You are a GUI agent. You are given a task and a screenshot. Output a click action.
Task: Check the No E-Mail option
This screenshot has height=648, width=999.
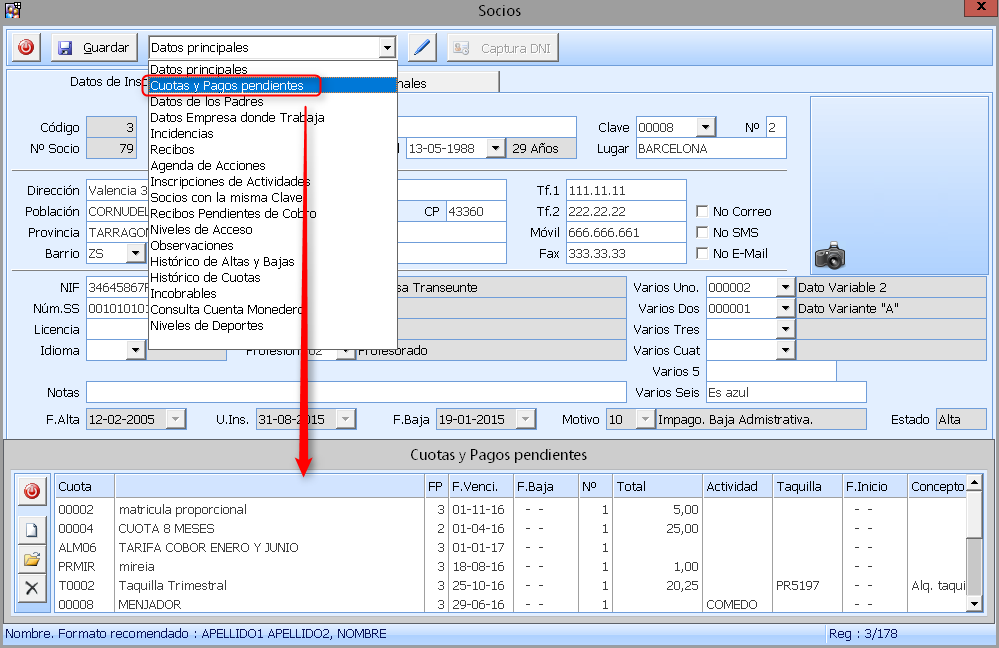click(x=703, y=254)
